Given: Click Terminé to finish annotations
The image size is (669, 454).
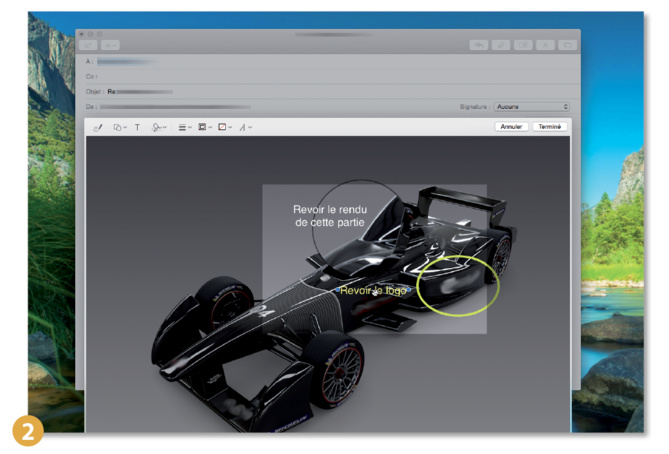Looking at the screenshot, I should pos(549,127).
